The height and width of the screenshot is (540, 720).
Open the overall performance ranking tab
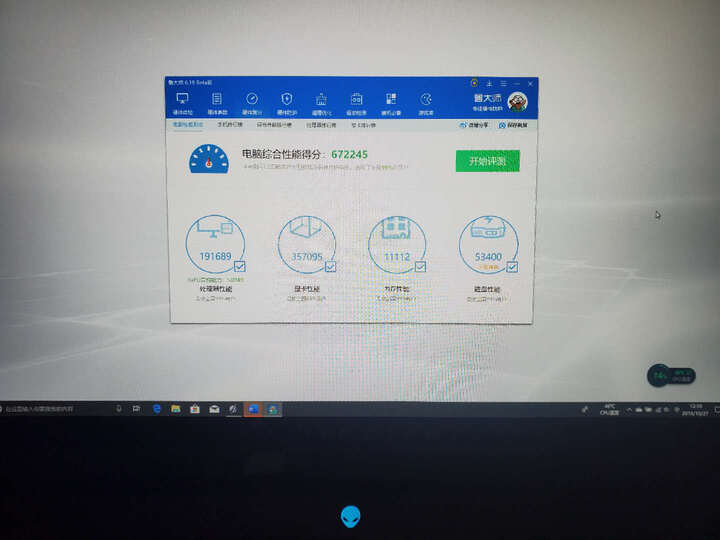[274, 124]
